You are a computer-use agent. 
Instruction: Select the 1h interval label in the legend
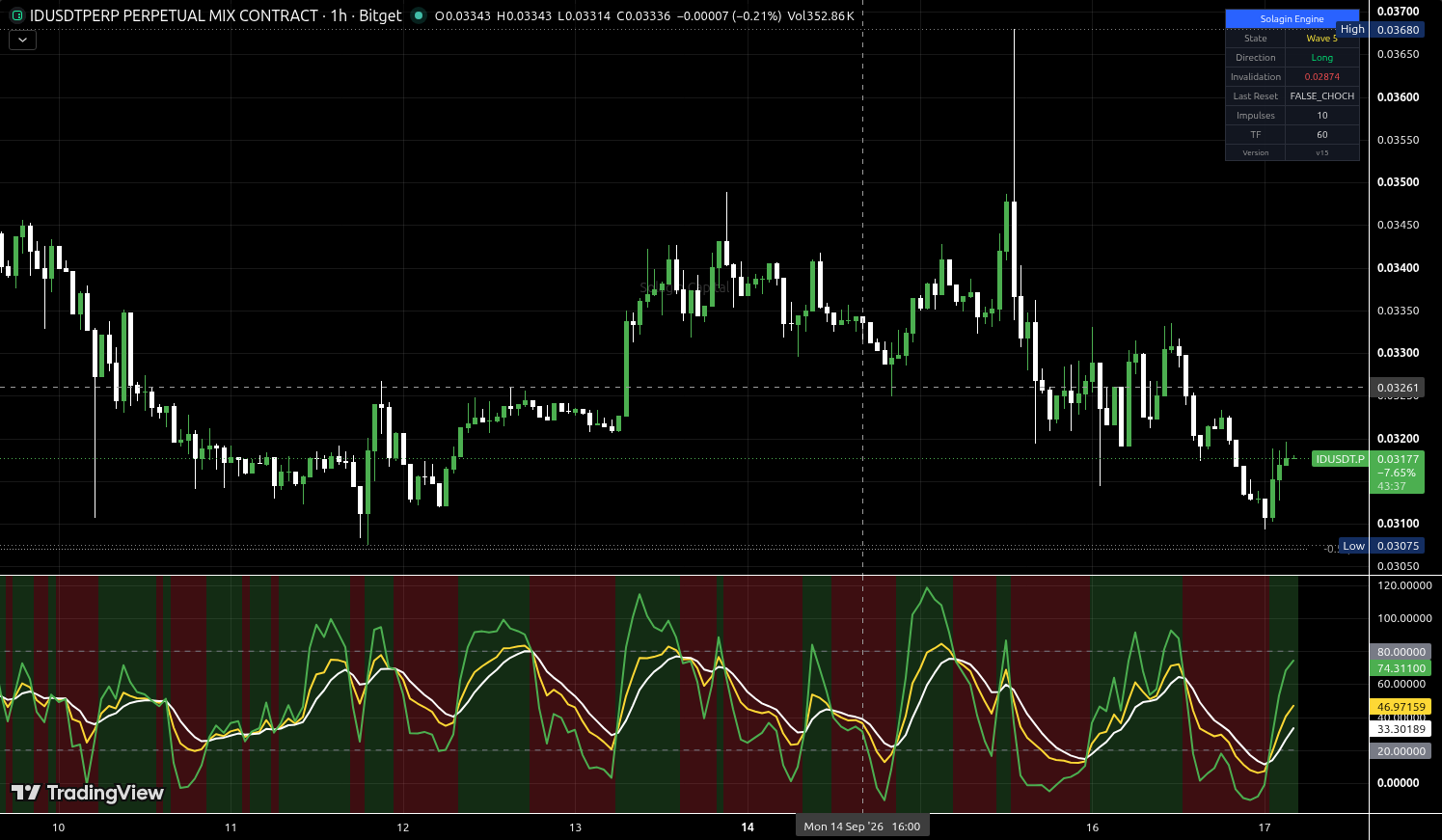coord(339,15)
